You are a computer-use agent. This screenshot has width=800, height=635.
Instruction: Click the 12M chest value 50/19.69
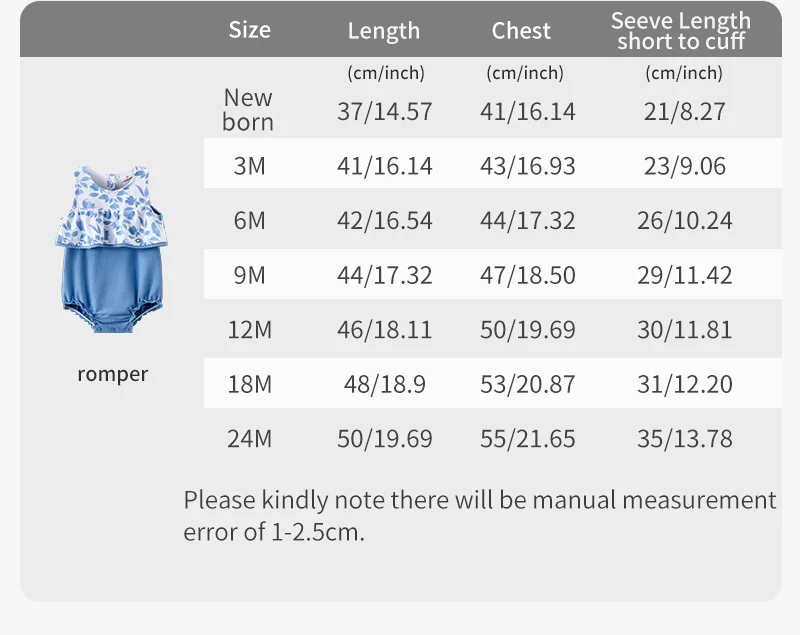click(x=528, y=329)
